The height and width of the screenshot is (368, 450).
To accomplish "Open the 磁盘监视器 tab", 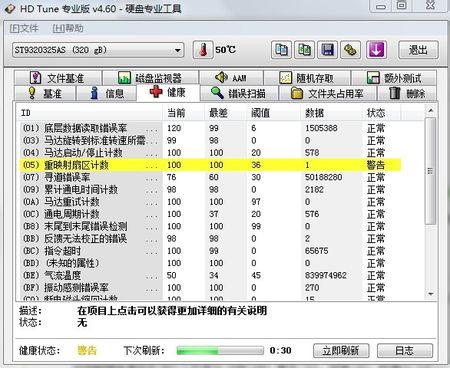I will (150, 78).
